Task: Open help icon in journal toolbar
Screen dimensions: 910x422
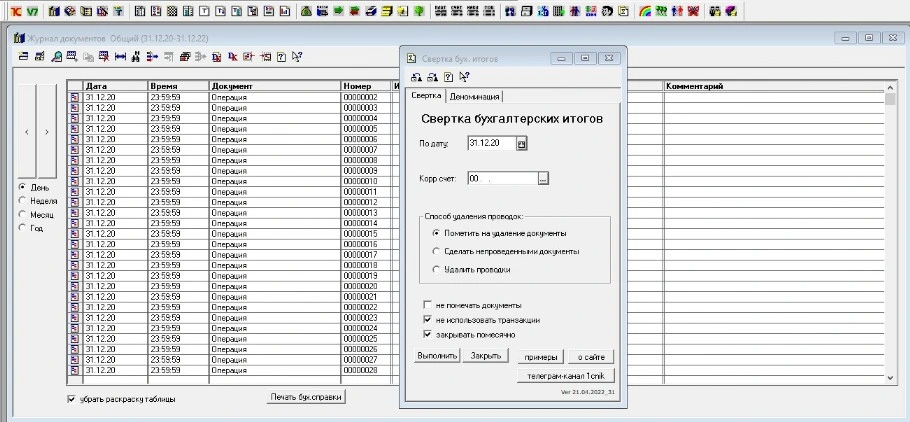Action: tap(282, 57)
